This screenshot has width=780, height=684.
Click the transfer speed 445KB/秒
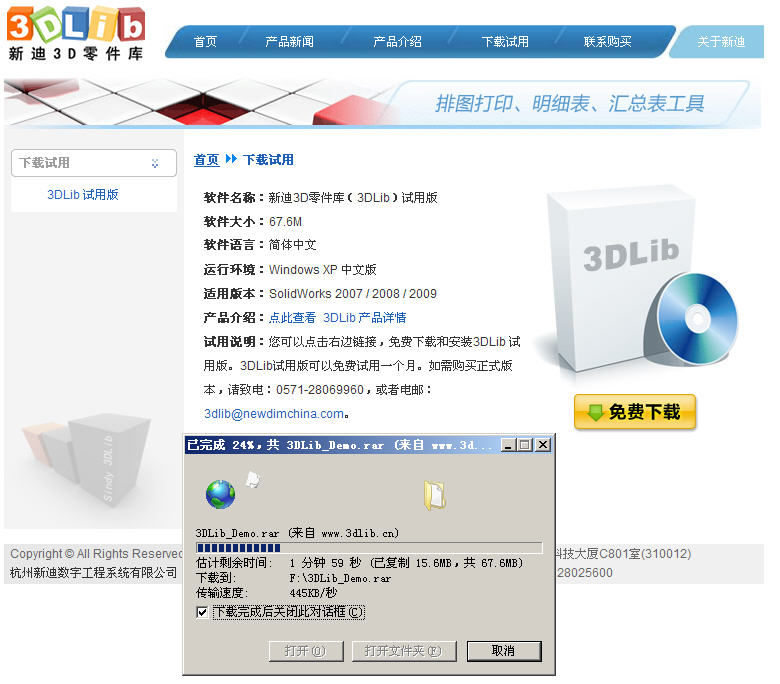point(313,593)
